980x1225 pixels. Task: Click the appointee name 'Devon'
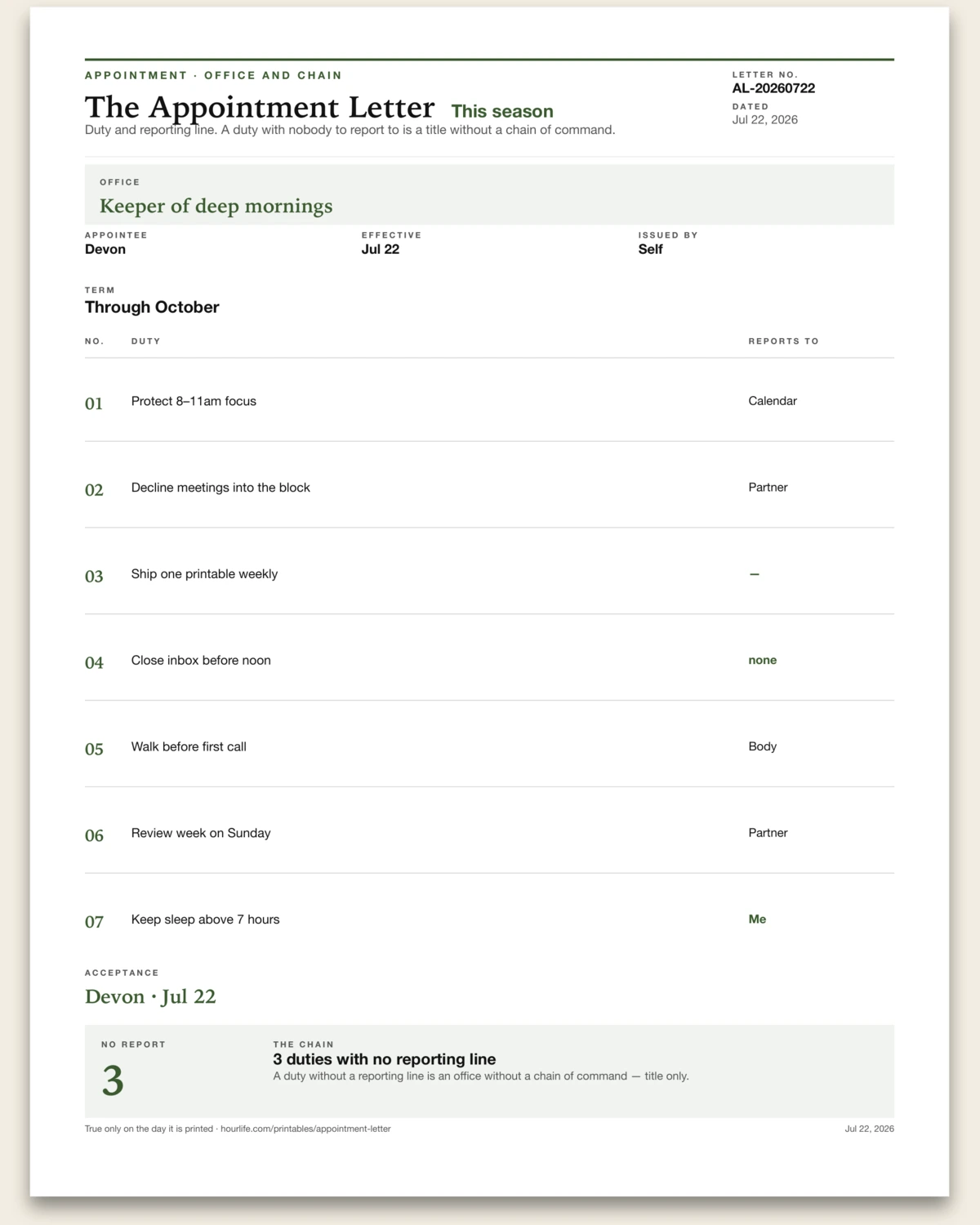click(x=105, y=249)
